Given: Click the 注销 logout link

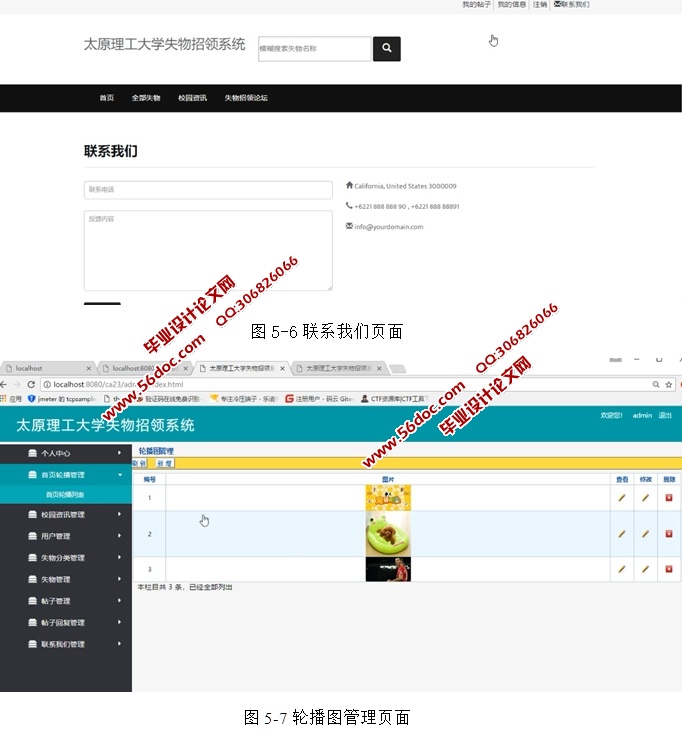Looking at the screenshot, I should [540, 5].
